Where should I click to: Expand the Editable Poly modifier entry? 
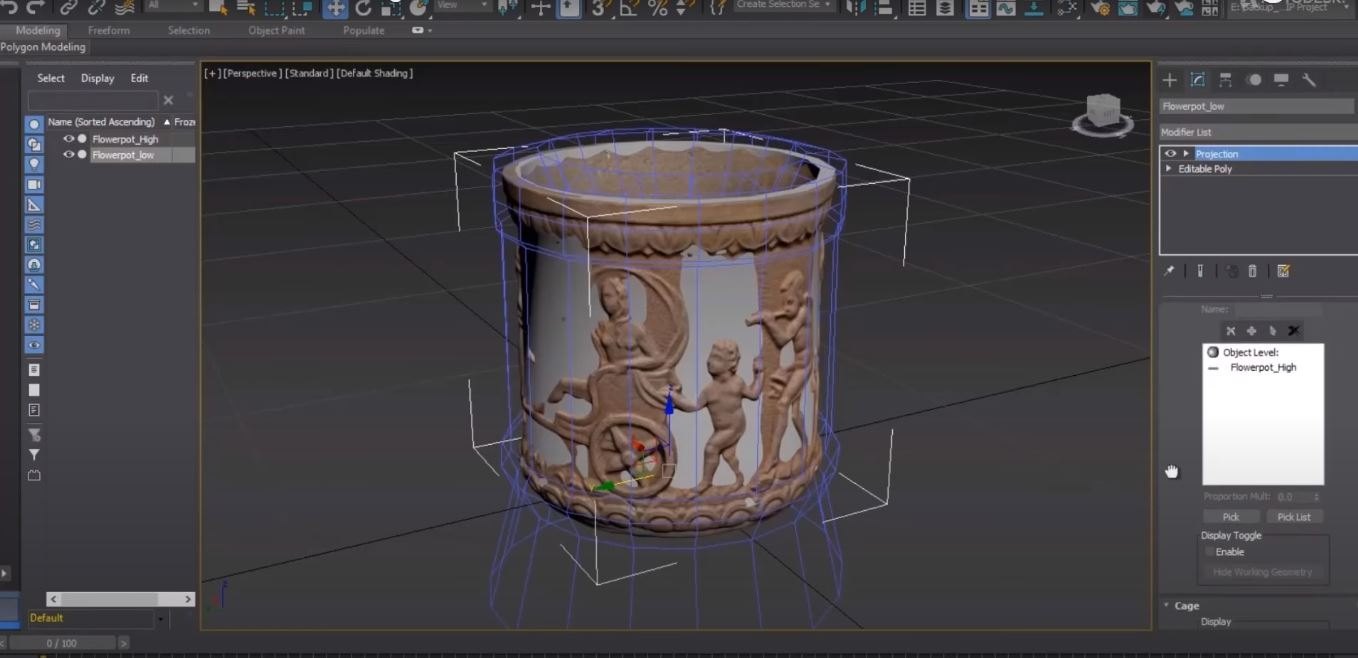pyautogui.click(x=1169, y=169)
